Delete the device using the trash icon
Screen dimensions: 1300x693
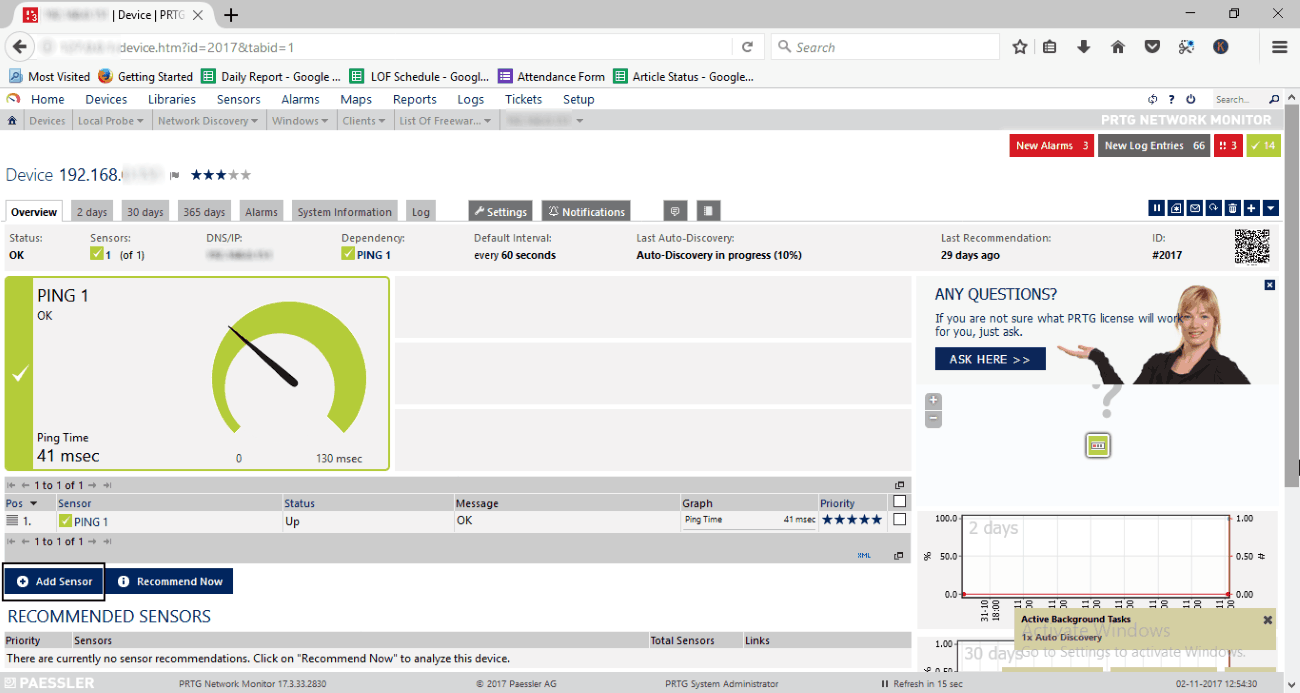point(1233,208)
